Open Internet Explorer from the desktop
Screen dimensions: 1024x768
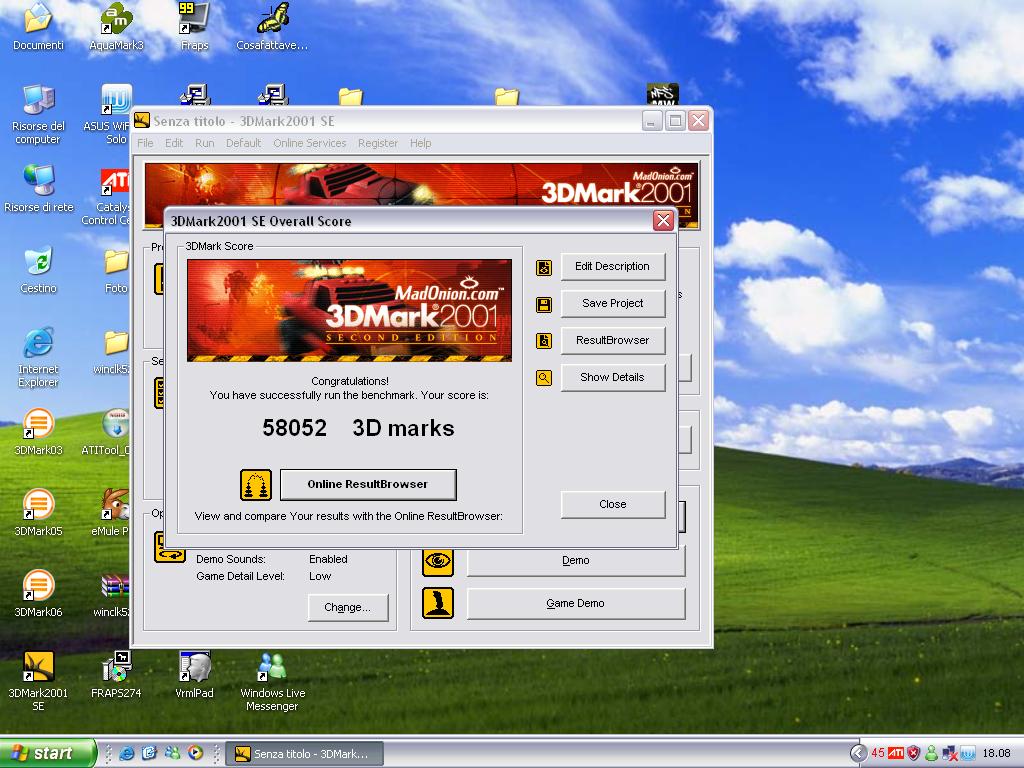click(x=39, y=357)
